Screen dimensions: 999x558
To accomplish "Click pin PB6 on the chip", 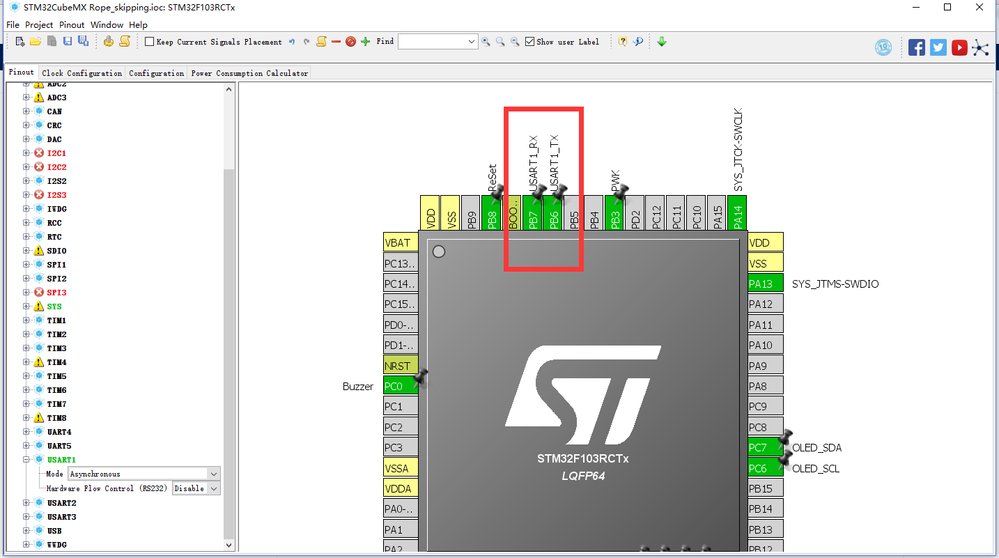I will point(554,213).
